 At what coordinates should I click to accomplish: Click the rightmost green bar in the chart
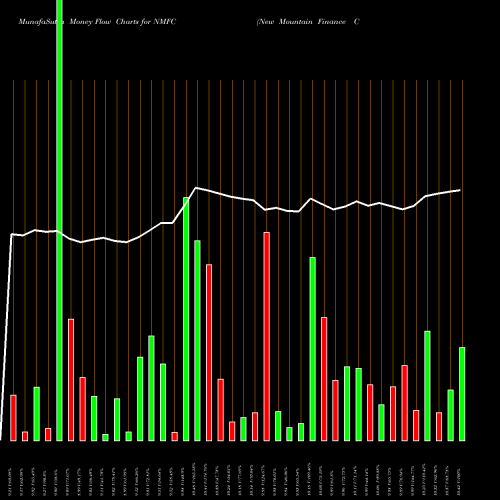462,394
